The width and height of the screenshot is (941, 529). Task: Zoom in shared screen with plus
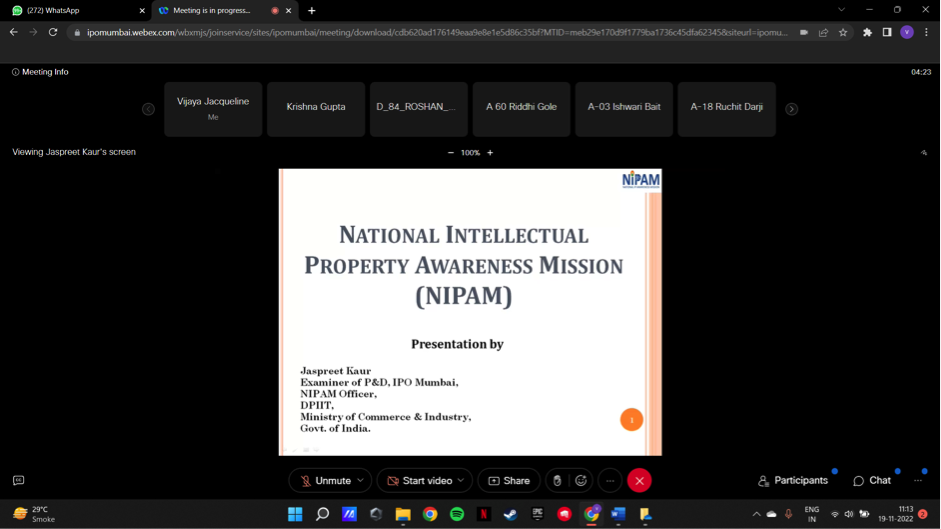[x=490, y=153]
